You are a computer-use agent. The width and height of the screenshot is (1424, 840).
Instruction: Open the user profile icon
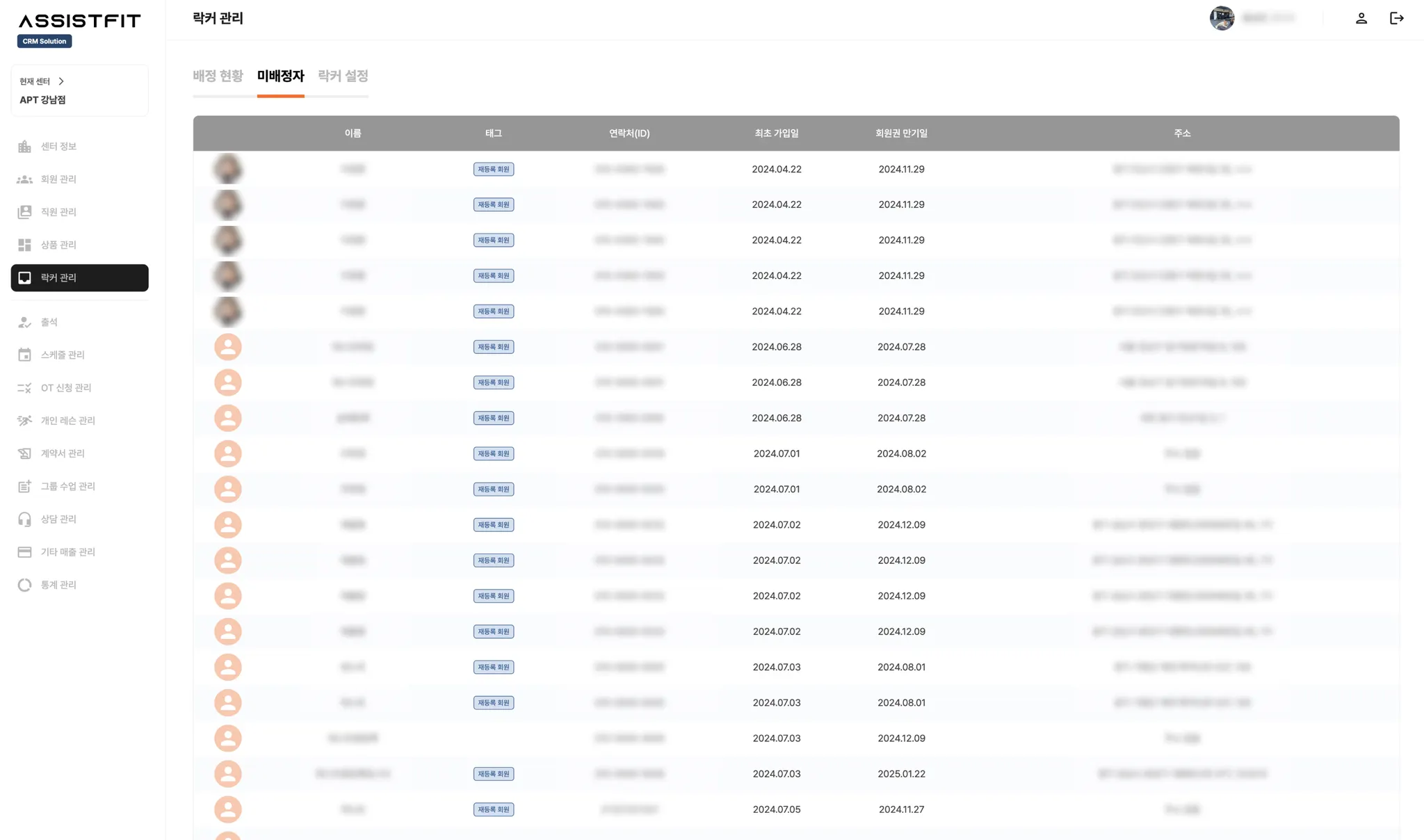(x=1361, y=19)
